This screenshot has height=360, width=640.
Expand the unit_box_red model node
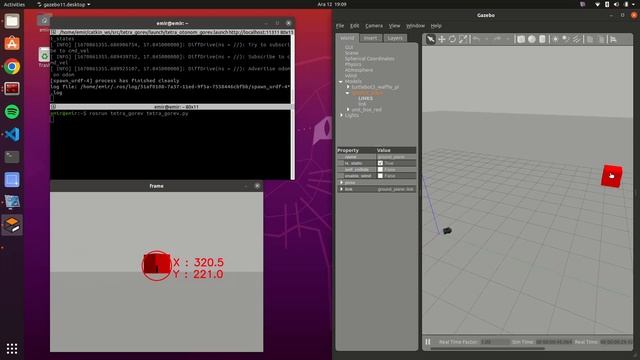[348, 109]
